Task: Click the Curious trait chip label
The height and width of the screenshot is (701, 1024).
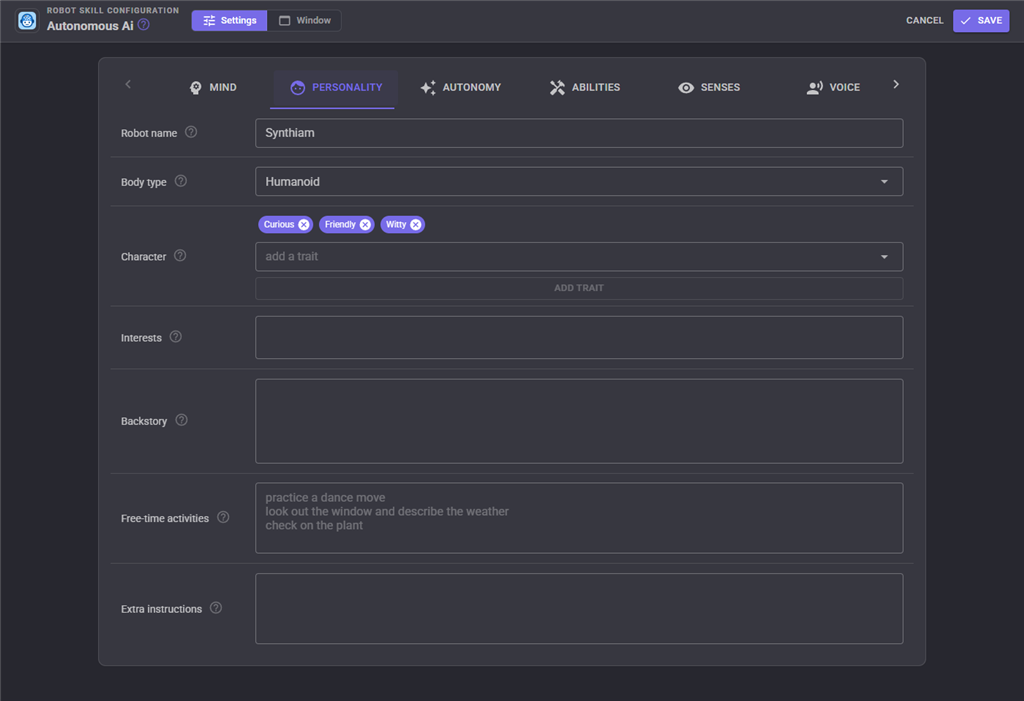Action: 279,225
